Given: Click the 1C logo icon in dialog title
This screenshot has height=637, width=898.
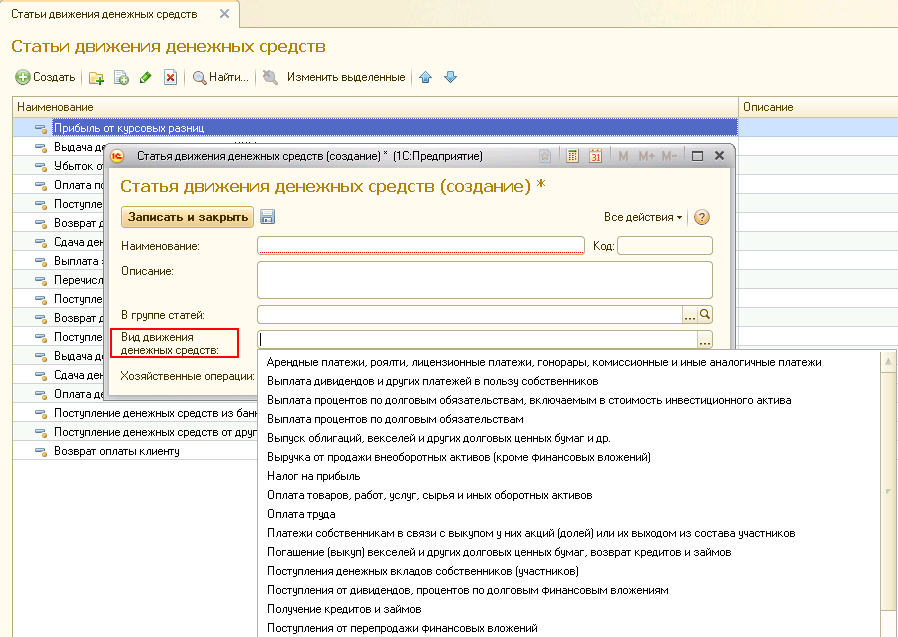Looking at the screenshot, I should (x=117, y=156).
